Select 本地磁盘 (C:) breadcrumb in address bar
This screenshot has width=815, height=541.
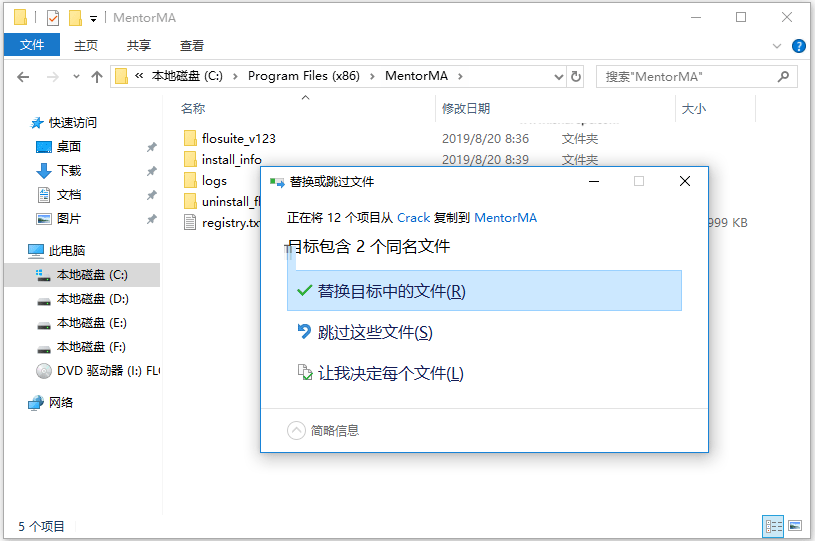point(187,76)
